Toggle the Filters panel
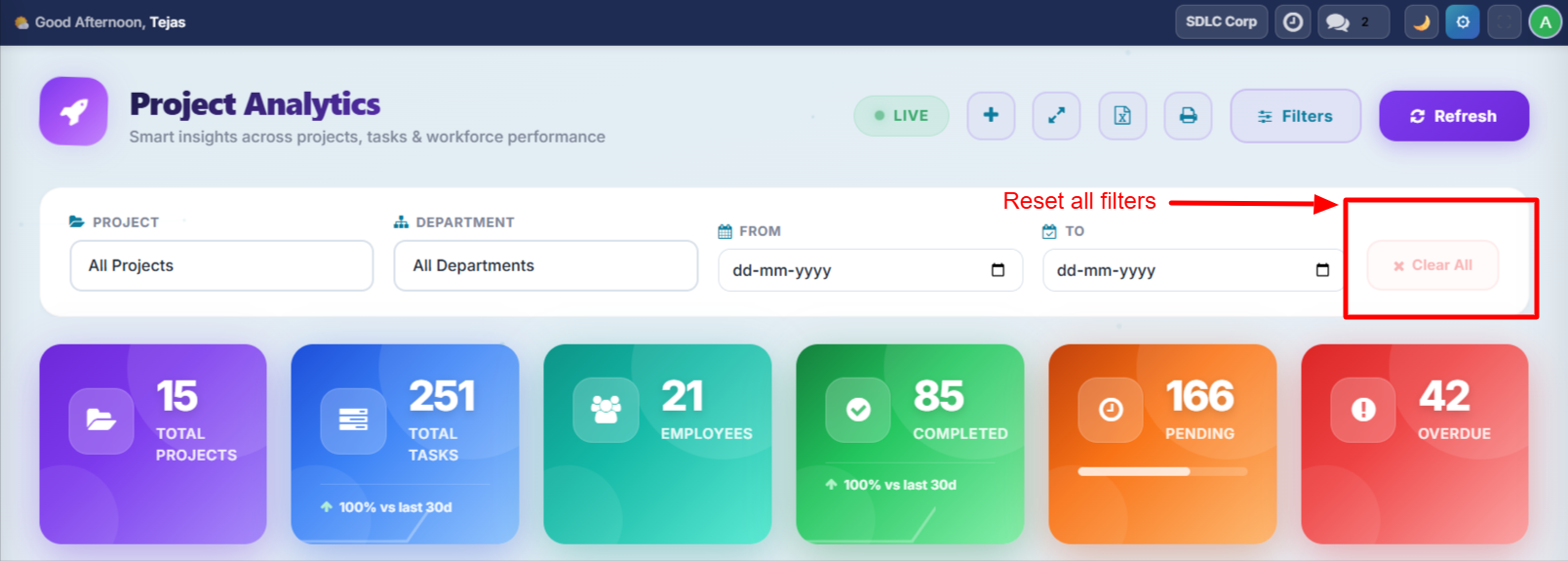The width and height of the screenshot is (1568, 561). click(1295, 116)
